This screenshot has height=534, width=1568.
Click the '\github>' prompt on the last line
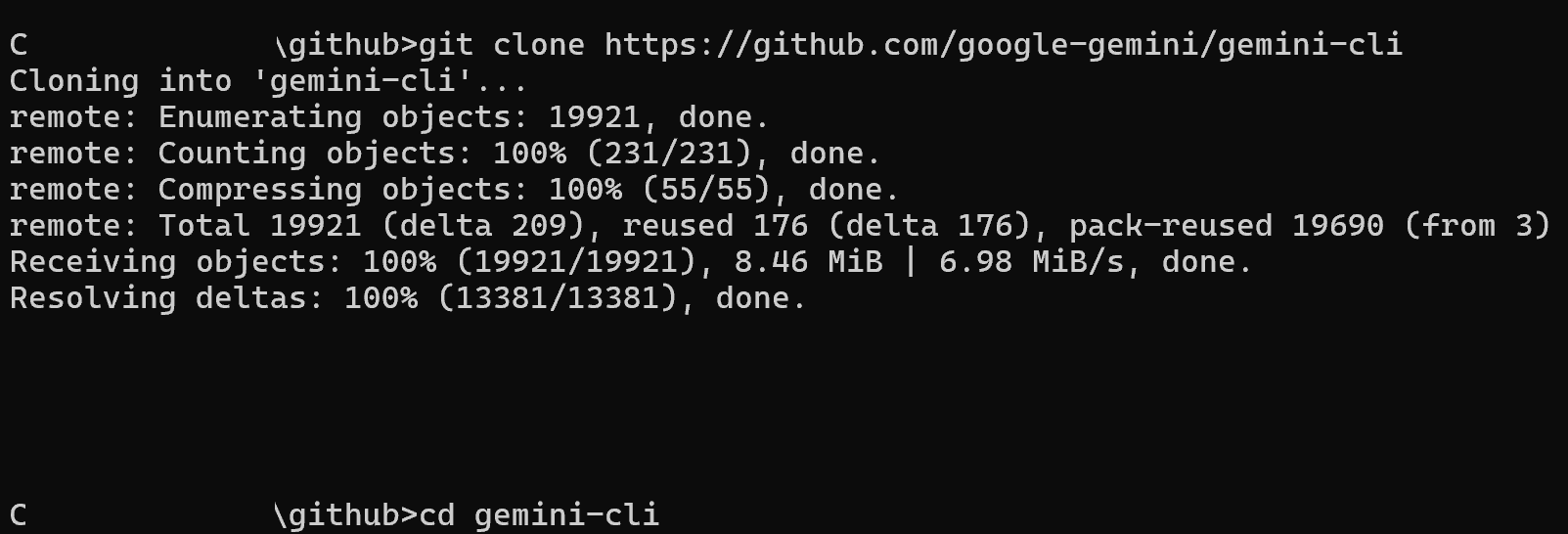(345, 515)
